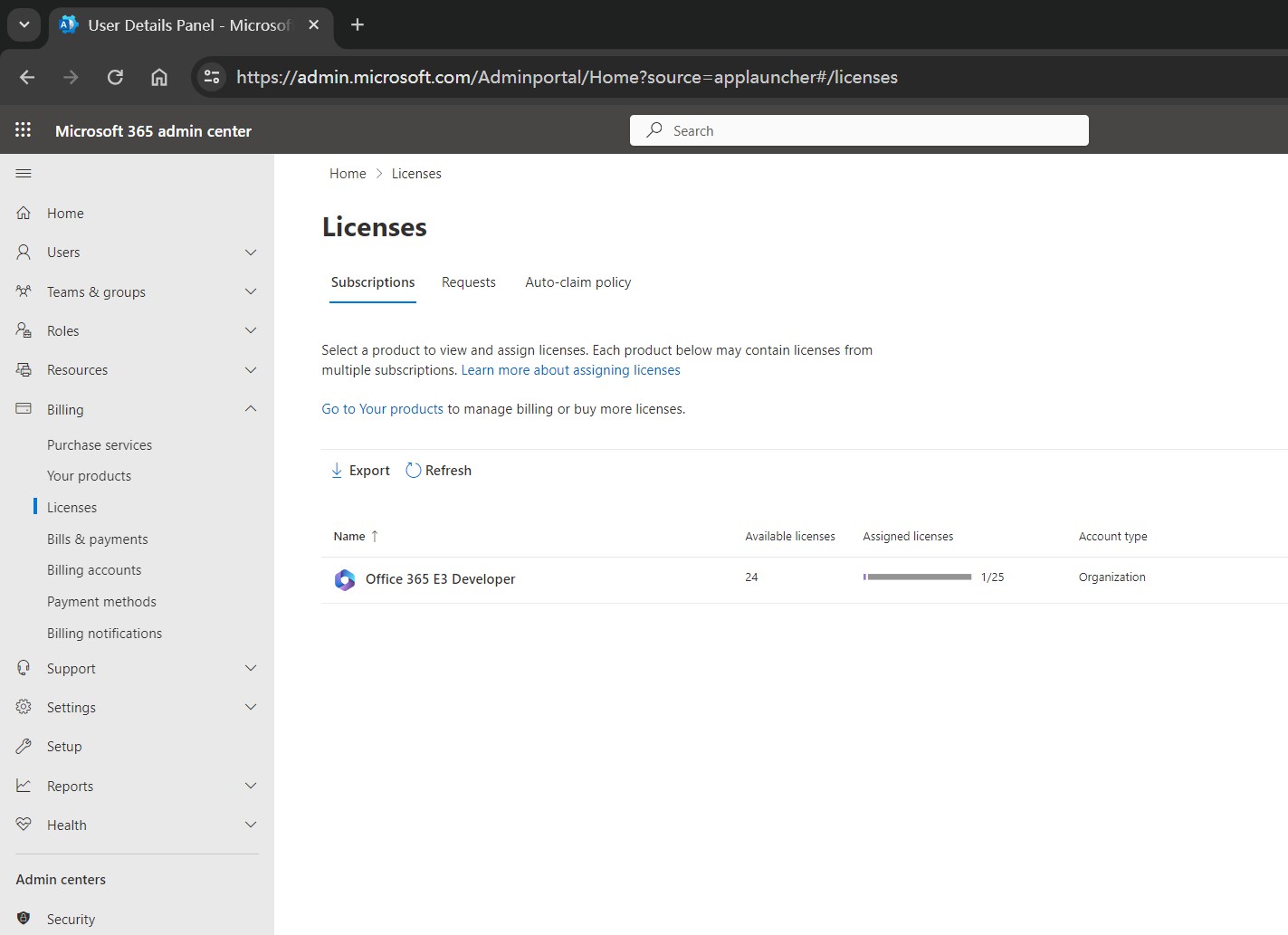Expand the Users section chevron

(x=251, y=253)
